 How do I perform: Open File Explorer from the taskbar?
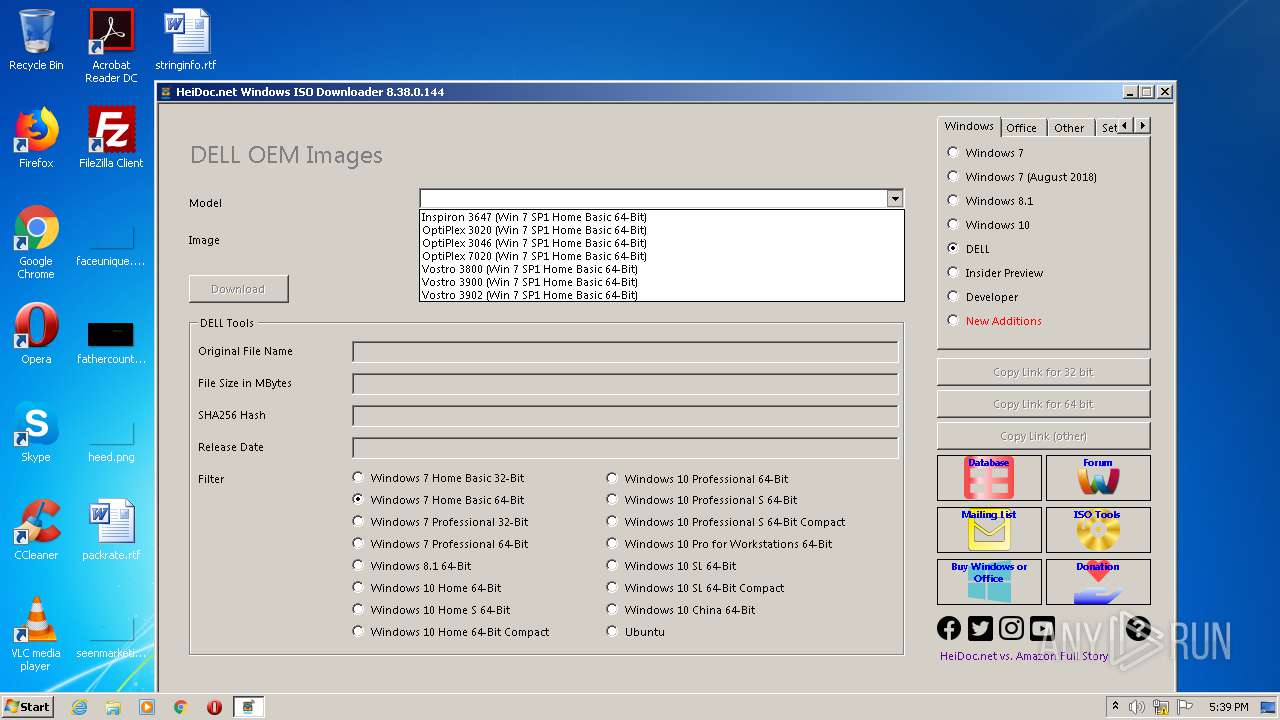tap(113, 707)
